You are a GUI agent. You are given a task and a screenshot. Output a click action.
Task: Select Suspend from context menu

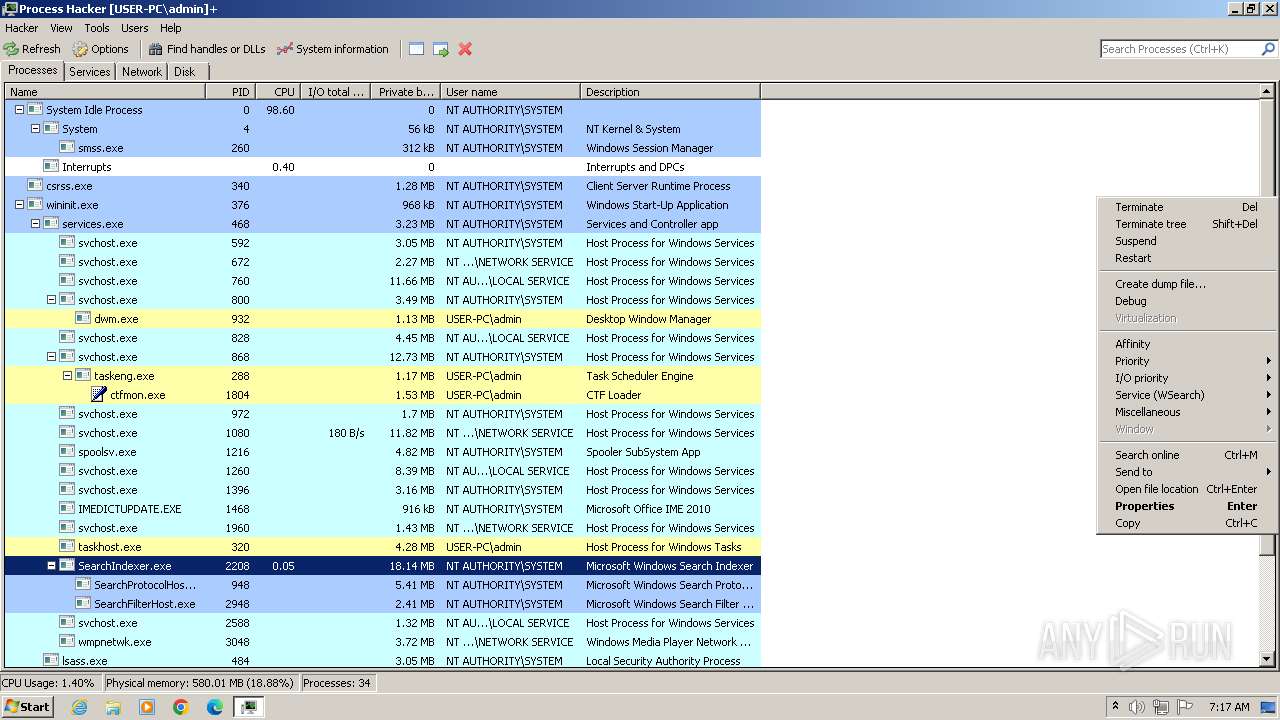tap(1186, 241)
